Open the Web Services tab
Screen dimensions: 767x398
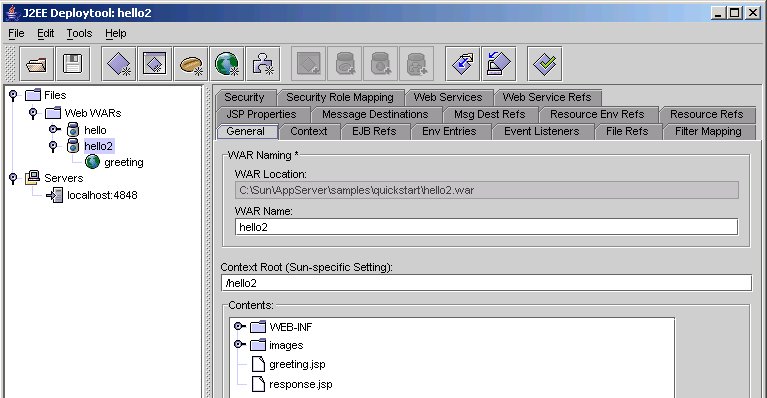point(448,97)
